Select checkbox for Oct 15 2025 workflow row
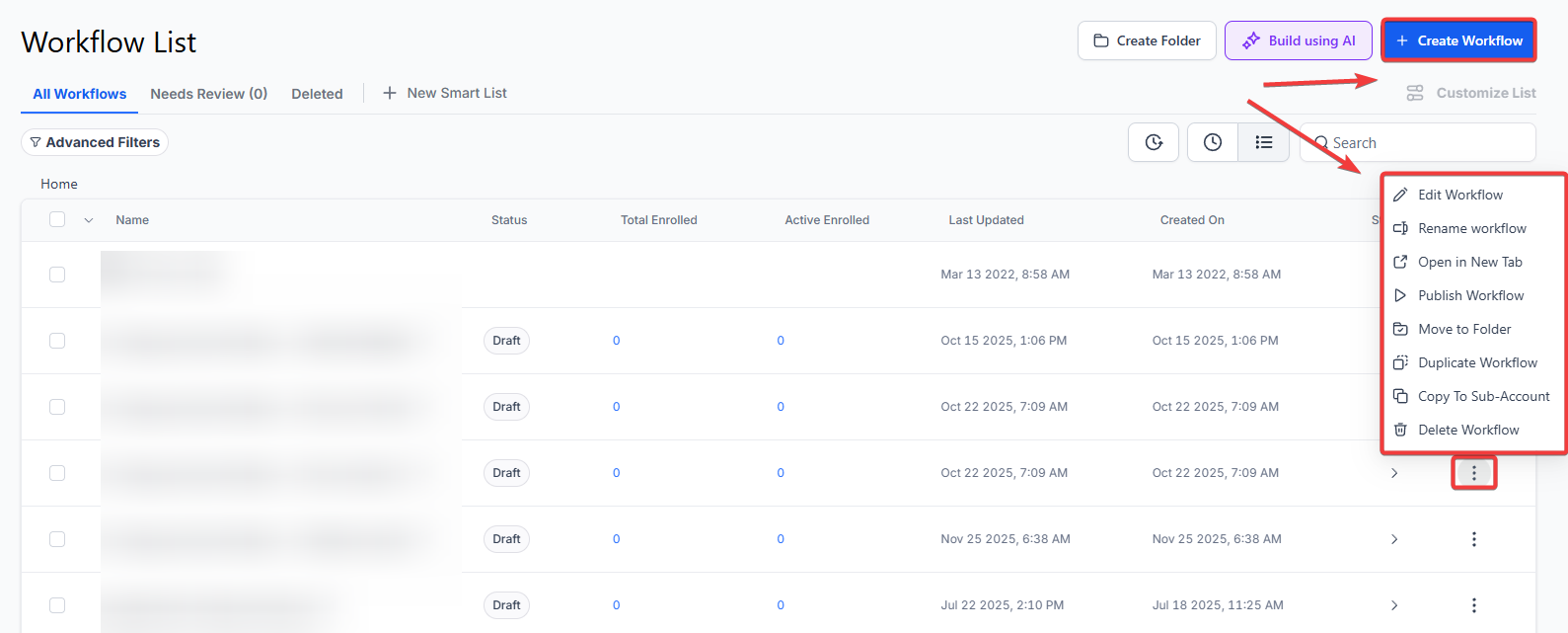This screenshot has width=1568, height=633. click(x=57, y=341)
